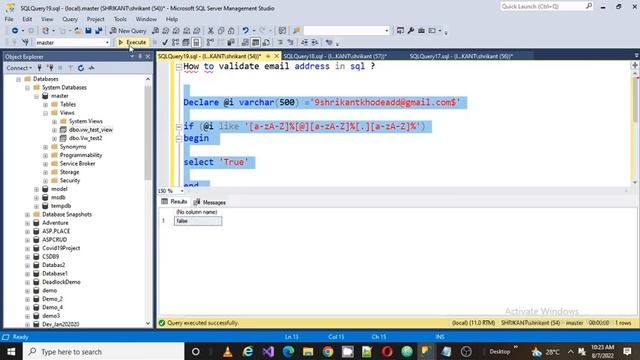This screenshot has height=360, width=640.
Task: Open the Connect dropdown in Object Explorer
Action: pyautogui.click(x=19, y=68)
